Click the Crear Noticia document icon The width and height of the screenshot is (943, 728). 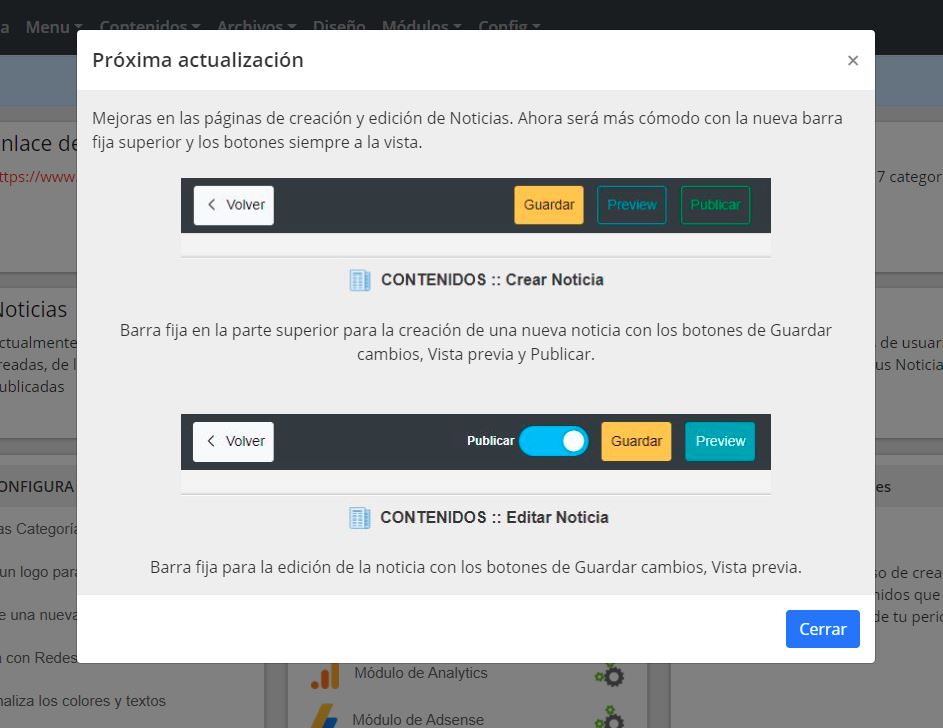coord(360,280)
